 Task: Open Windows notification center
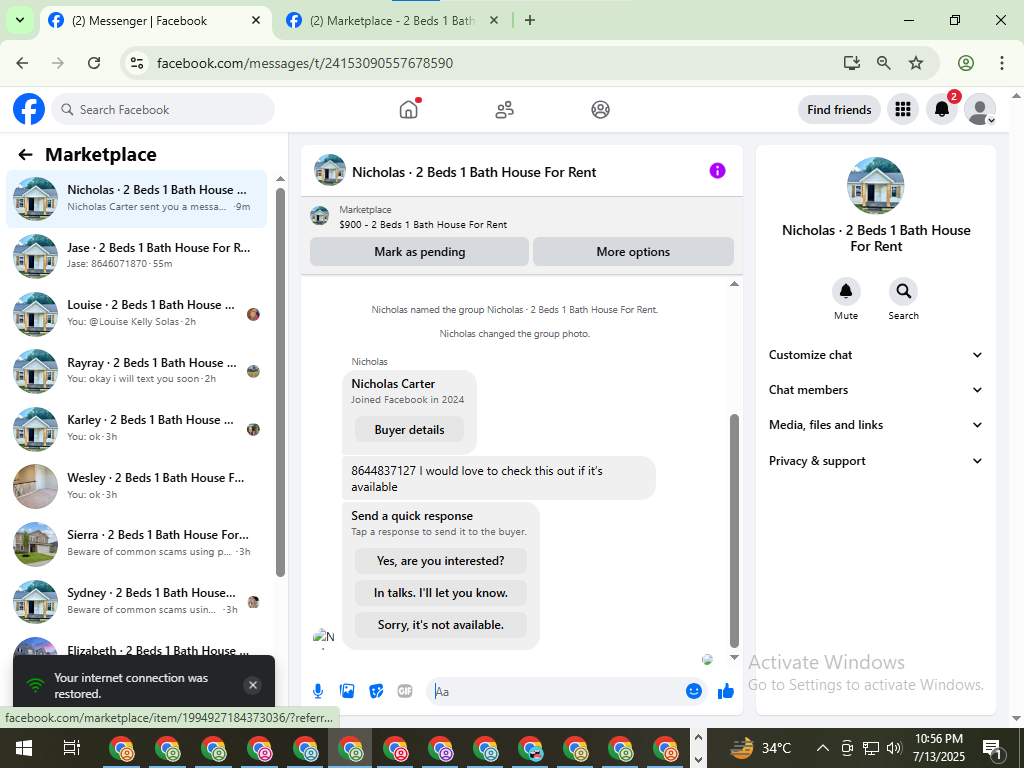[x=992, y=748]
